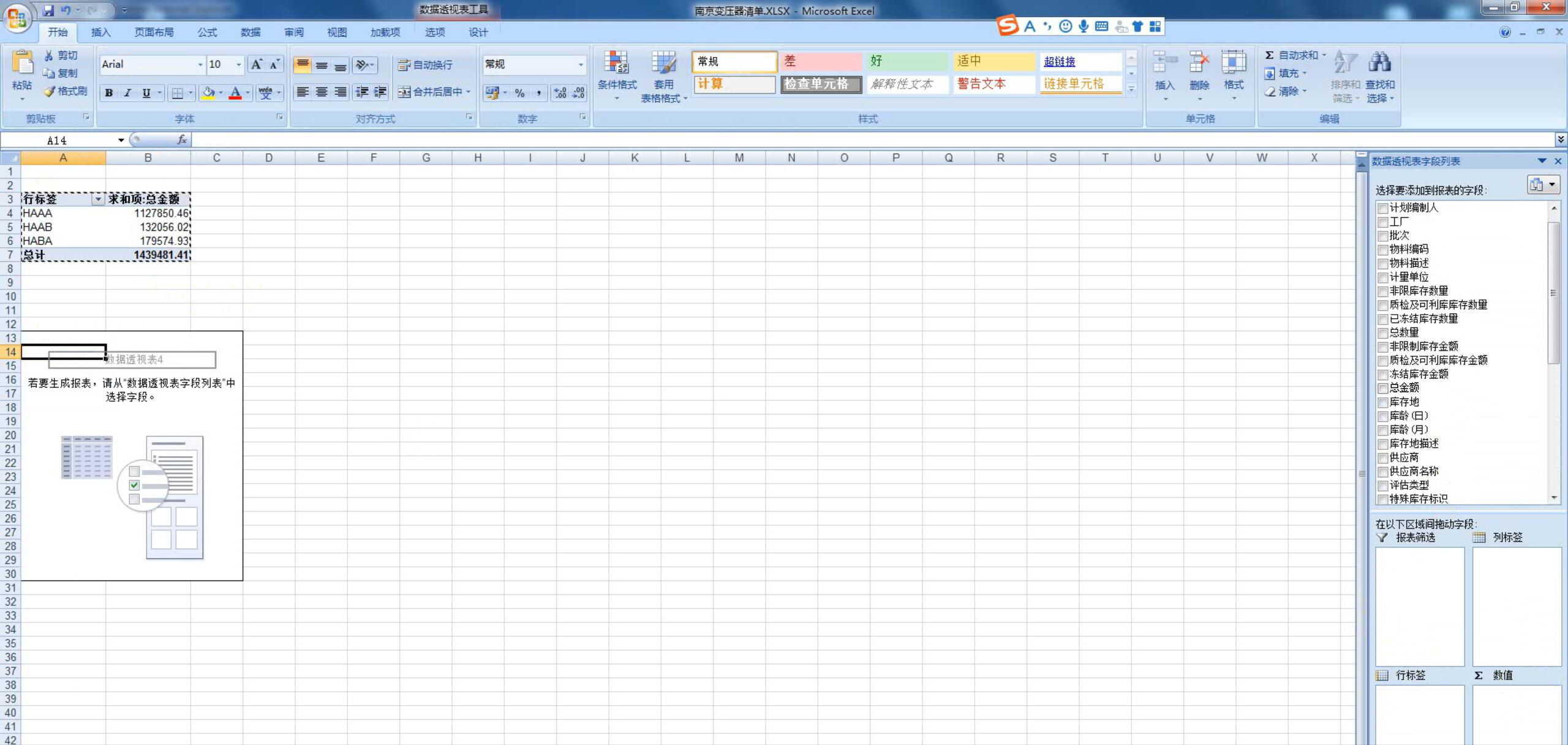Click Merge and Center icon

point(404,92)
